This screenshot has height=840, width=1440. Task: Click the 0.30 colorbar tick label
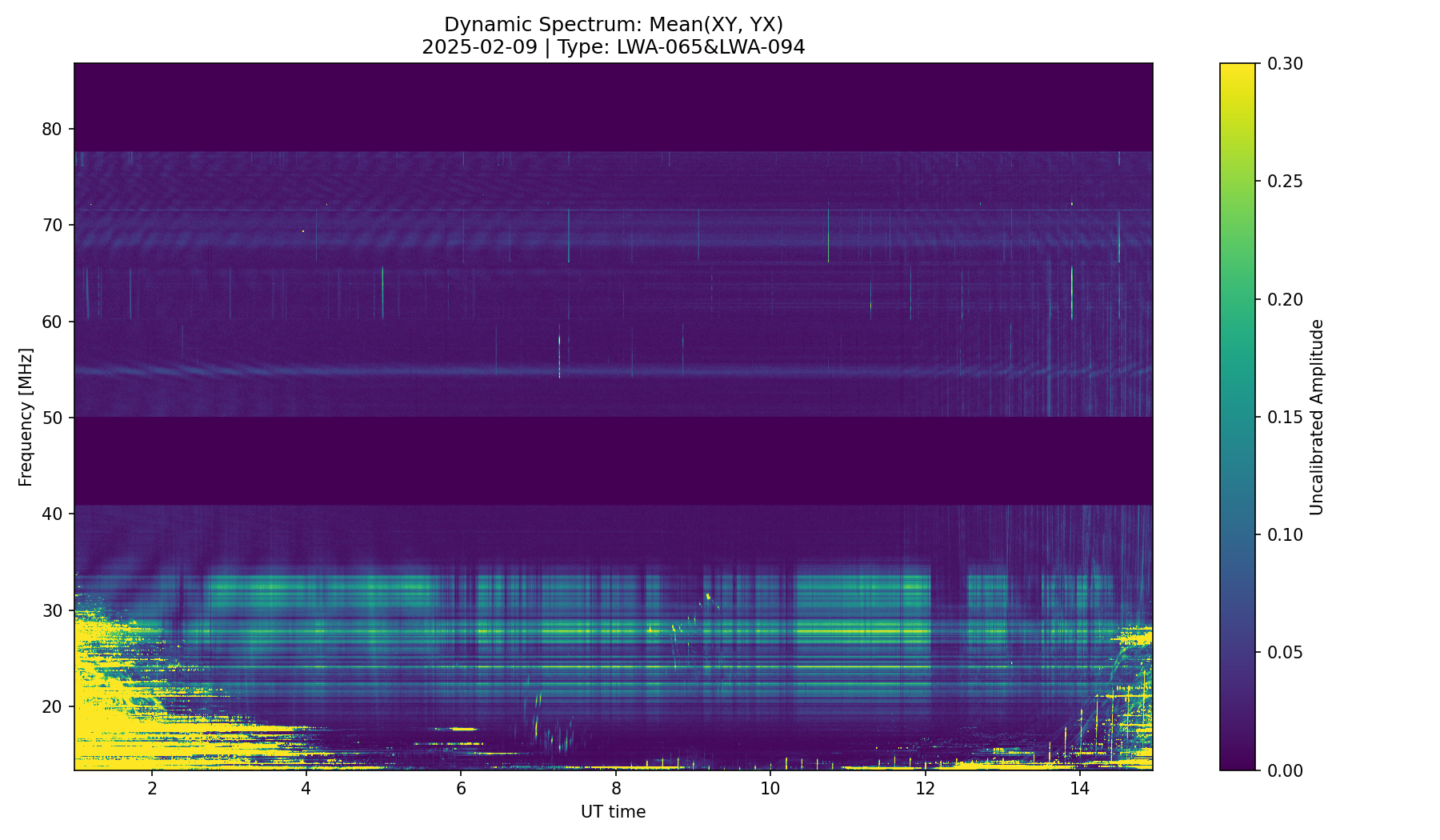(x=1285, y=64)
